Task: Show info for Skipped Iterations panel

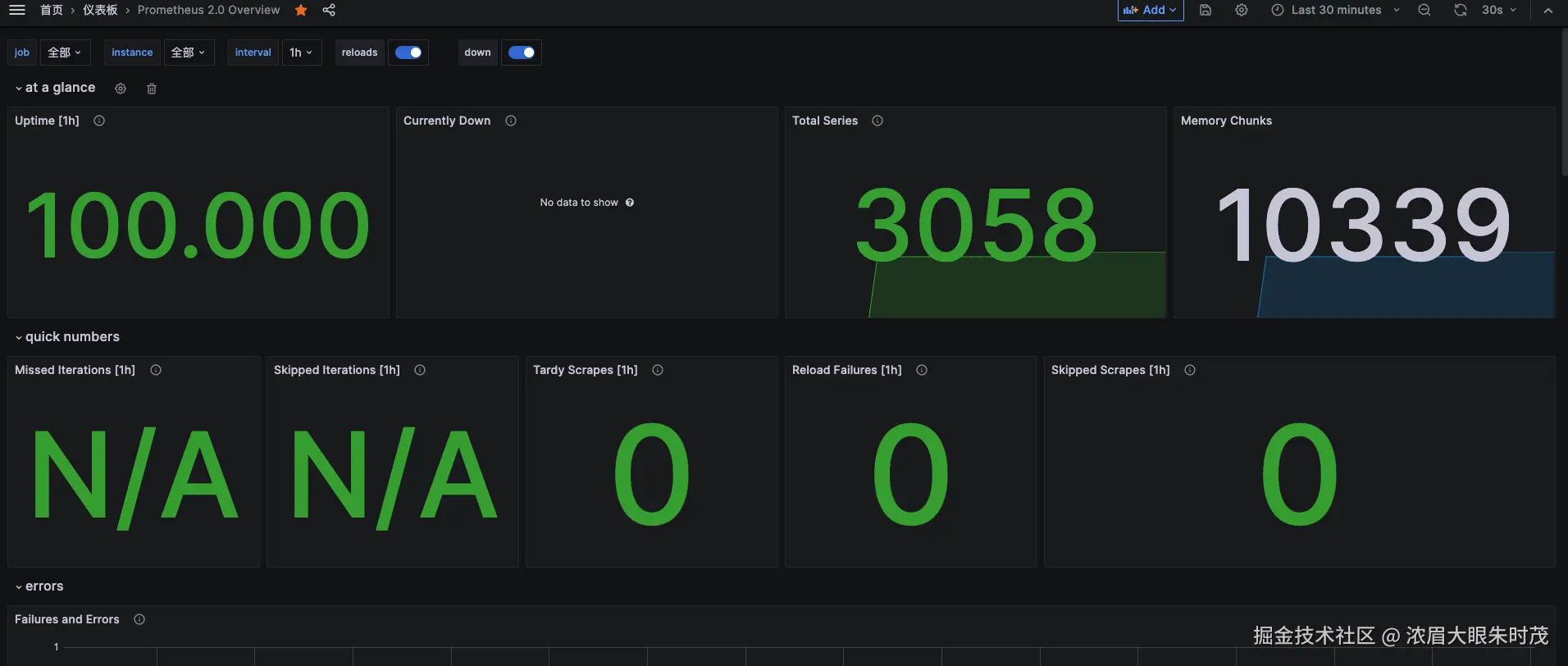Action: point(420,370)
